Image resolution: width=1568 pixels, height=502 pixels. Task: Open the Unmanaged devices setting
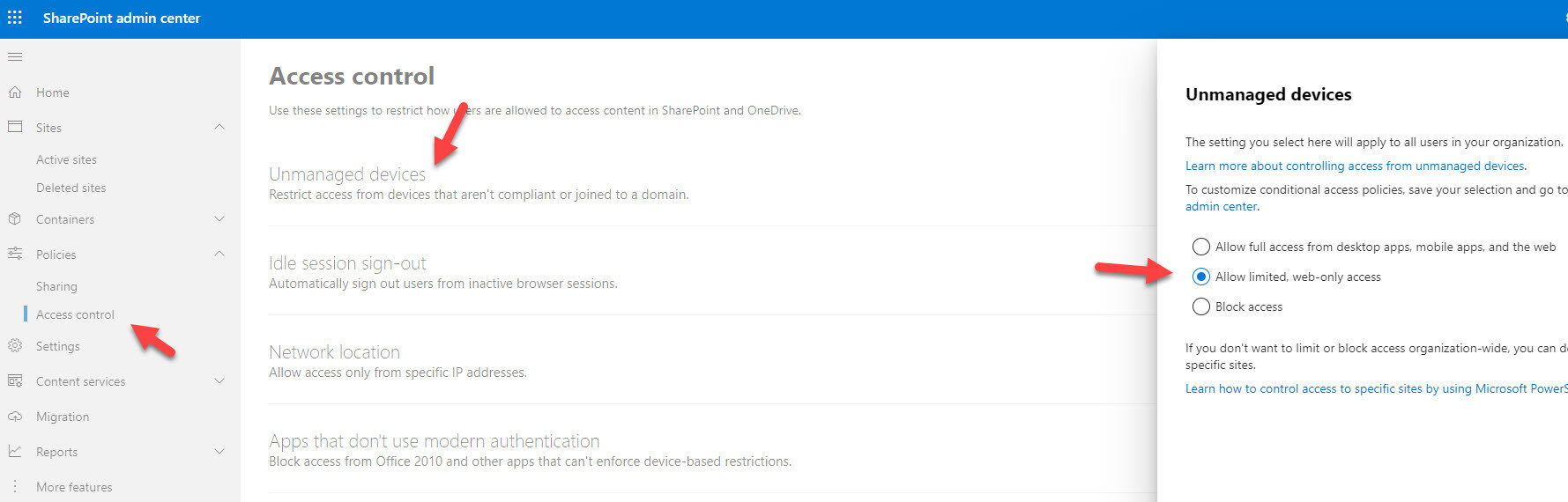click(x=347, y=174)
